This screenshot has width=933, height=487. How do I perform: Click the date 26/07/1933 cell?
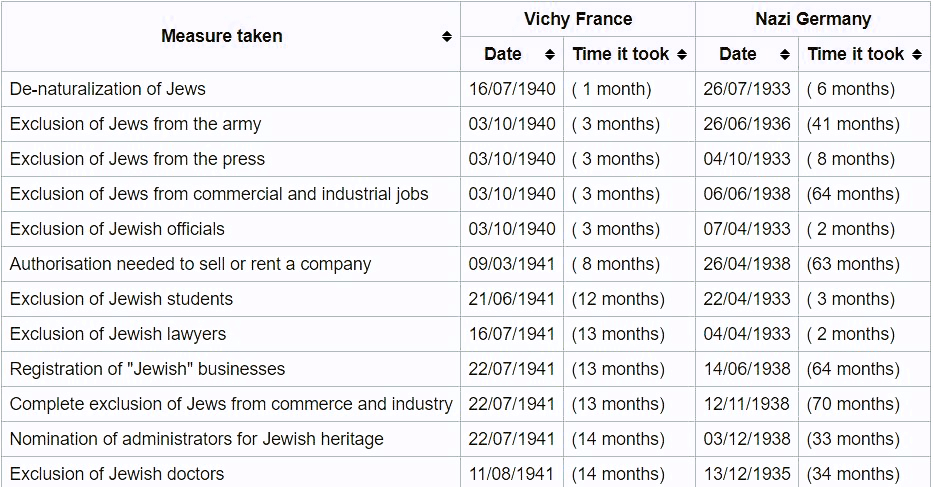click(x=746, y=89)
